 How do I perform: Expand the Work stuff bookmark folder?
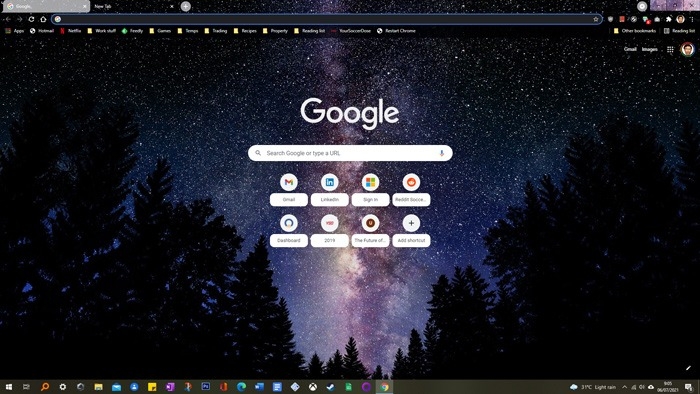[x=101, y=31]
